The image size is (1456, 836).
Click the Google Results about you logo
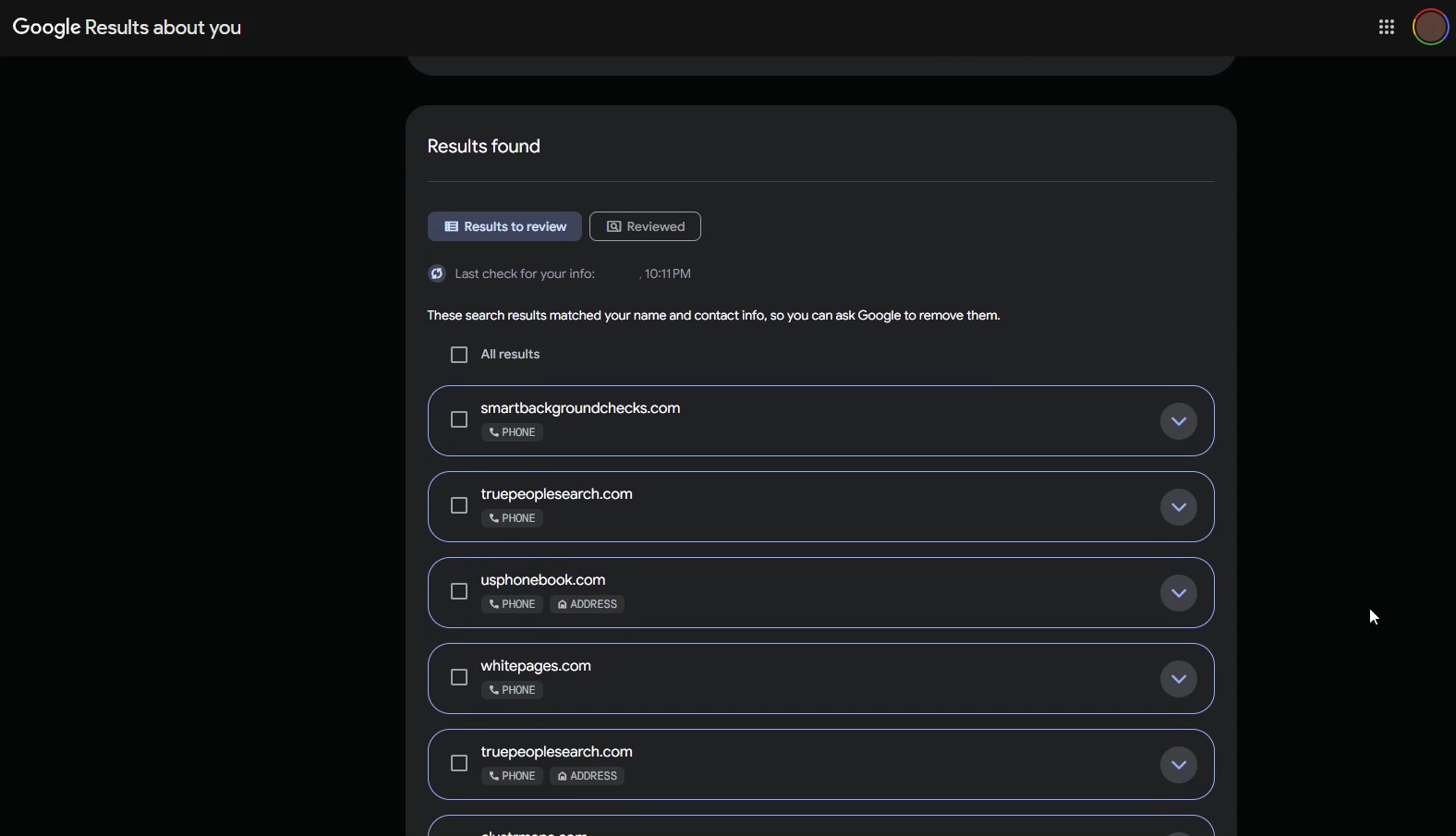tap(127, 27)
